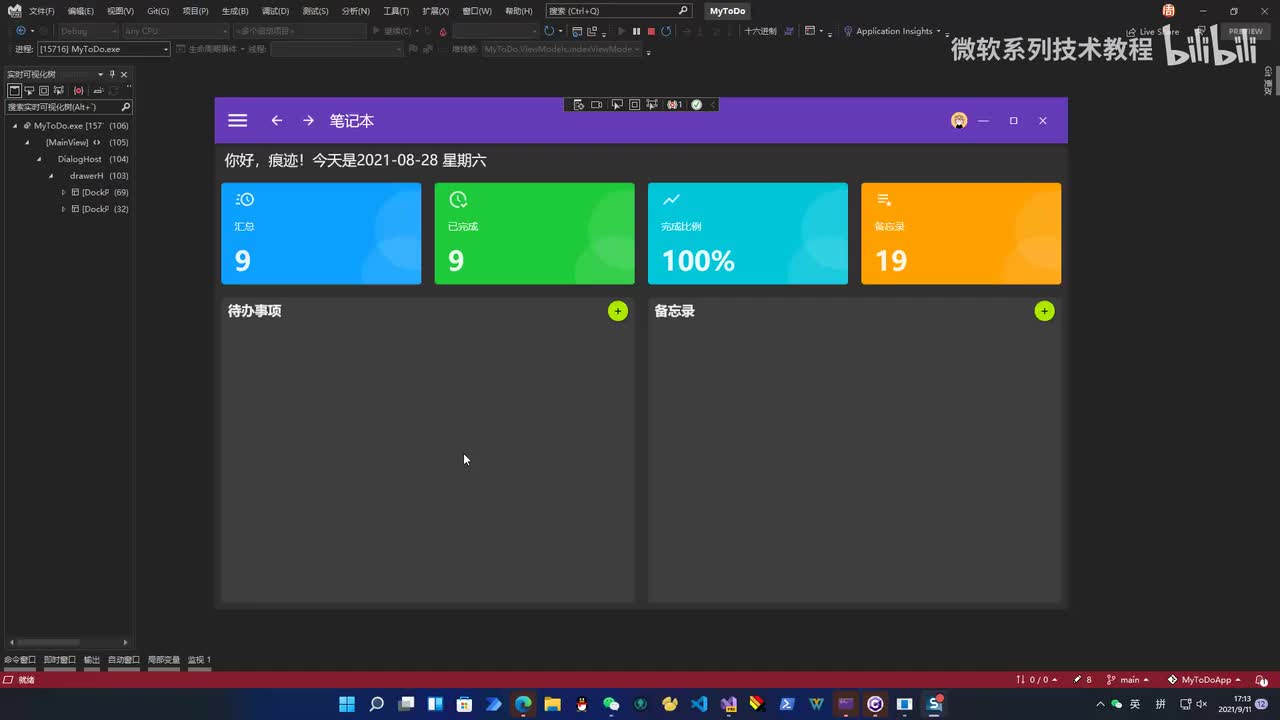
Task: Open taskbar Search magnifier
Action: click(376, 704)
